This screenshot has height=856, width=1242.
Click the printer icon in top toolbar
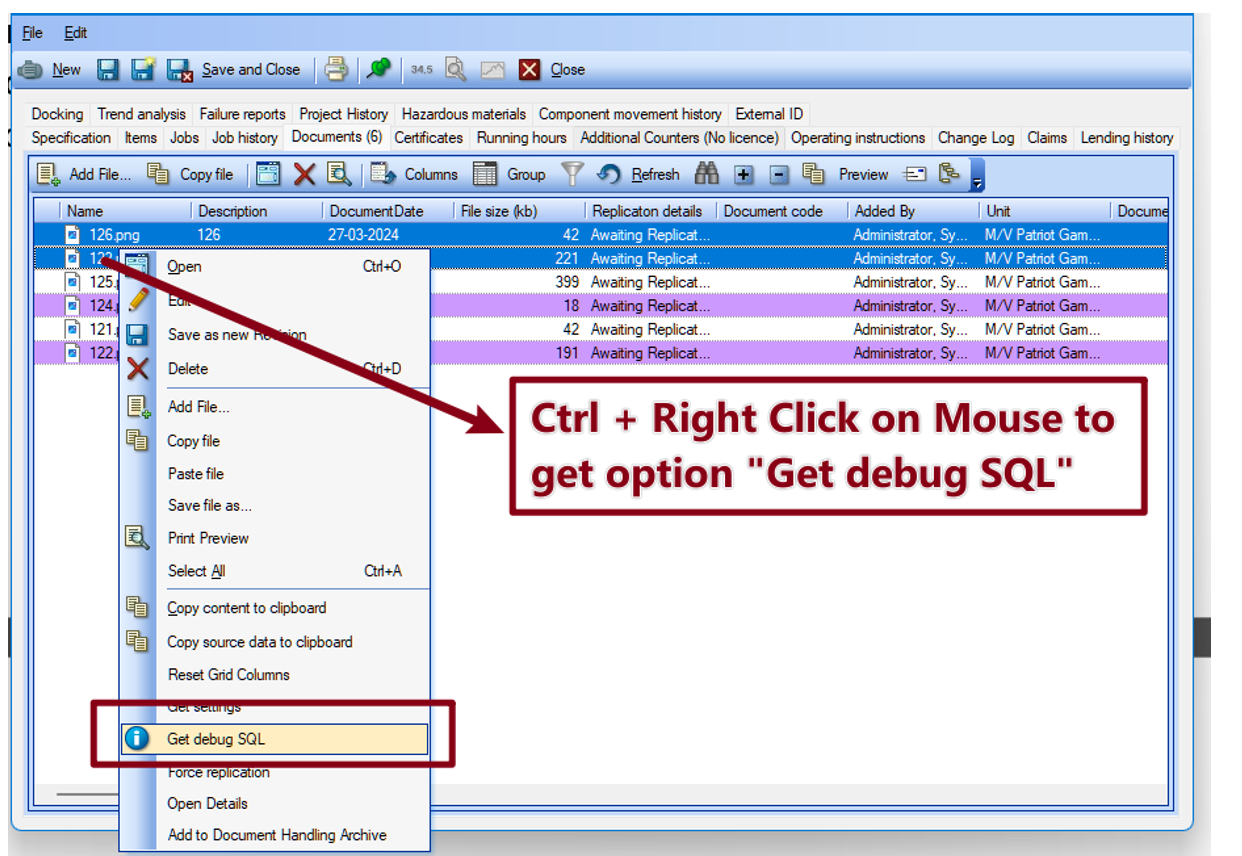336,69
